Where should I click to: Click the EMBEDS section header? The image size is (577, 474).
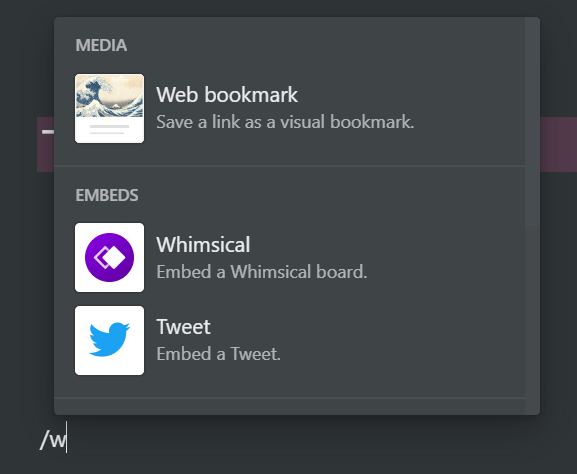107,195
